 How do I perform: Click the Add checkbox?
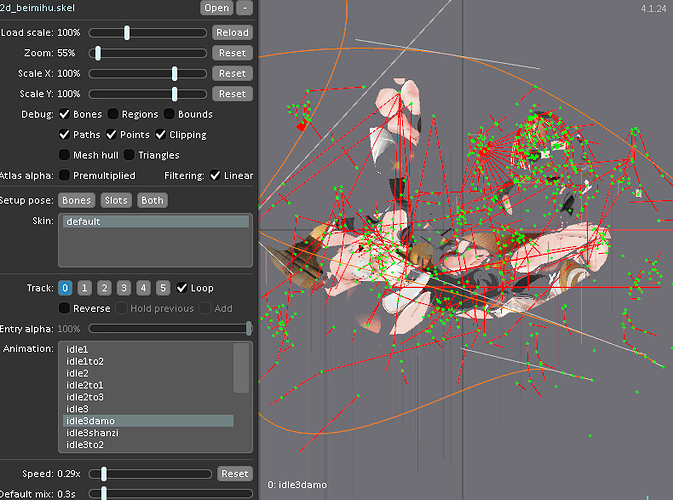[x=206, y=309]
